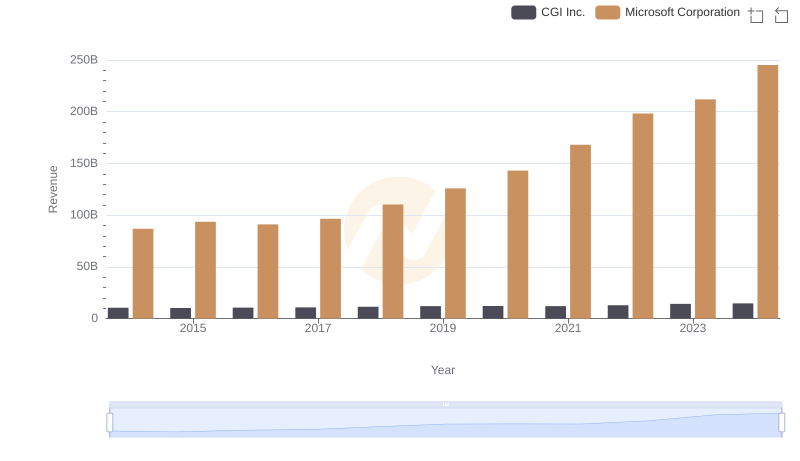
Task: Toggle CGI Inc. legend series
Action: pyautogui.click(x=548, y=12)
